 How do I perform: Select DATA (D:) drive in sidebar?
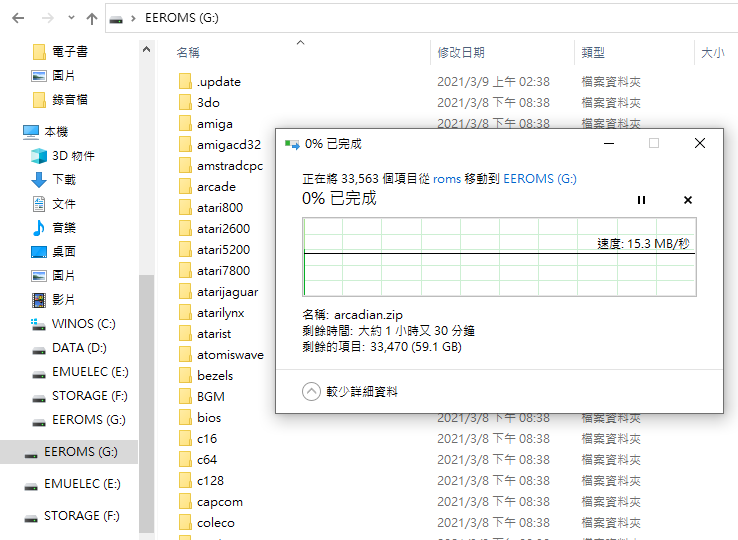tap(79, 347)
